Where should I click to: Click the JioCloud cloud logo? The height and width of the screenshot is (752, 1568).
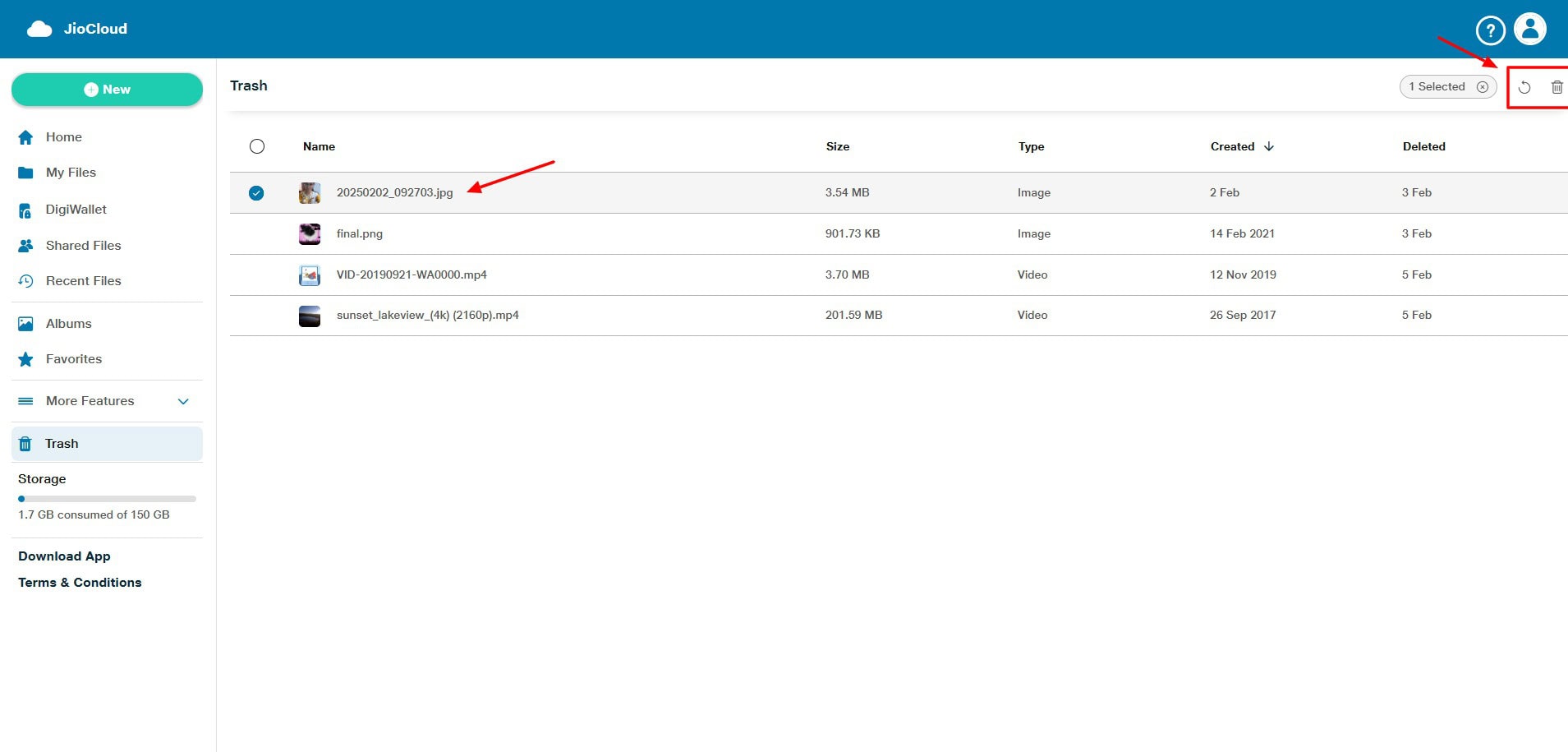[x=39, y=30]
